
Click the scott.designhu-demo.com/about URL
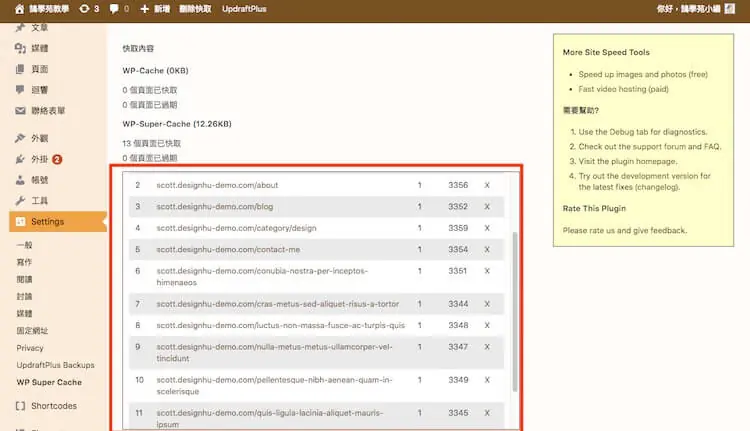pos(217,185)
